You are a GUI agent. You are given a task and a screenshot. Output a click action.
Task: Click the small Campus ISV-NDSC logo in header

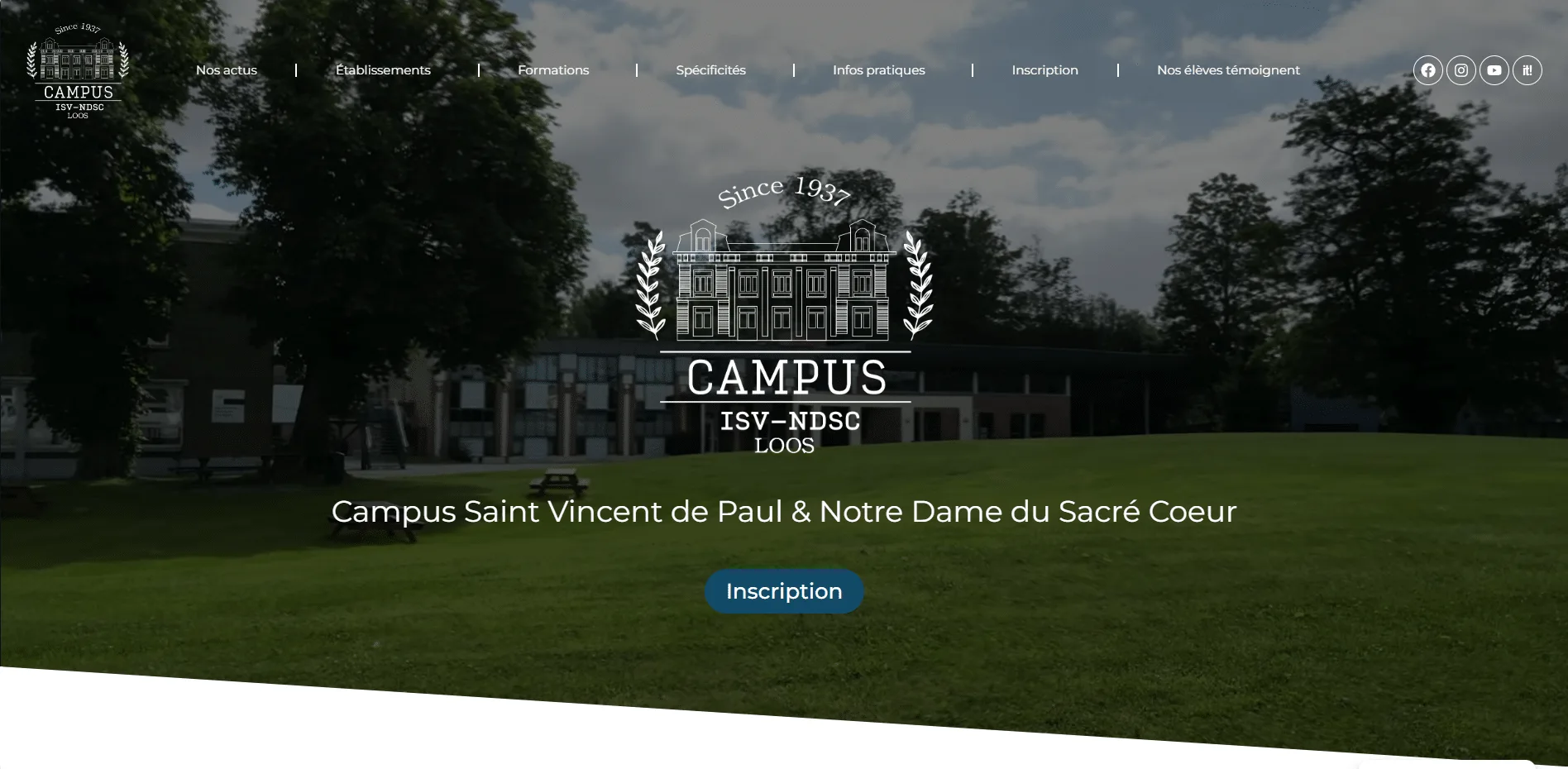pyautogui.click(x=78, y=71)
